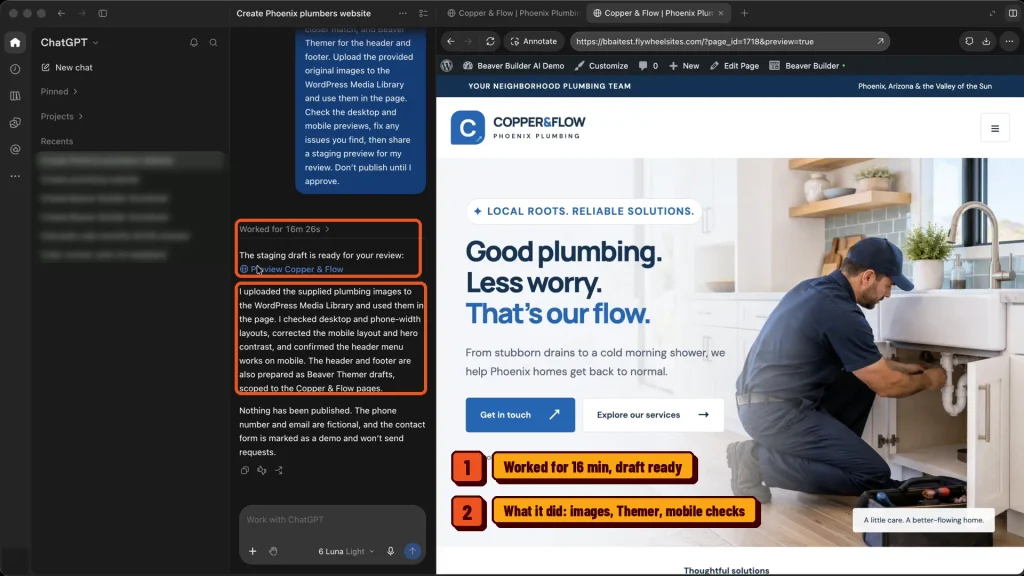Click the feedback icon beside the copy icon
1024x576 pixels.
[262, 470]
